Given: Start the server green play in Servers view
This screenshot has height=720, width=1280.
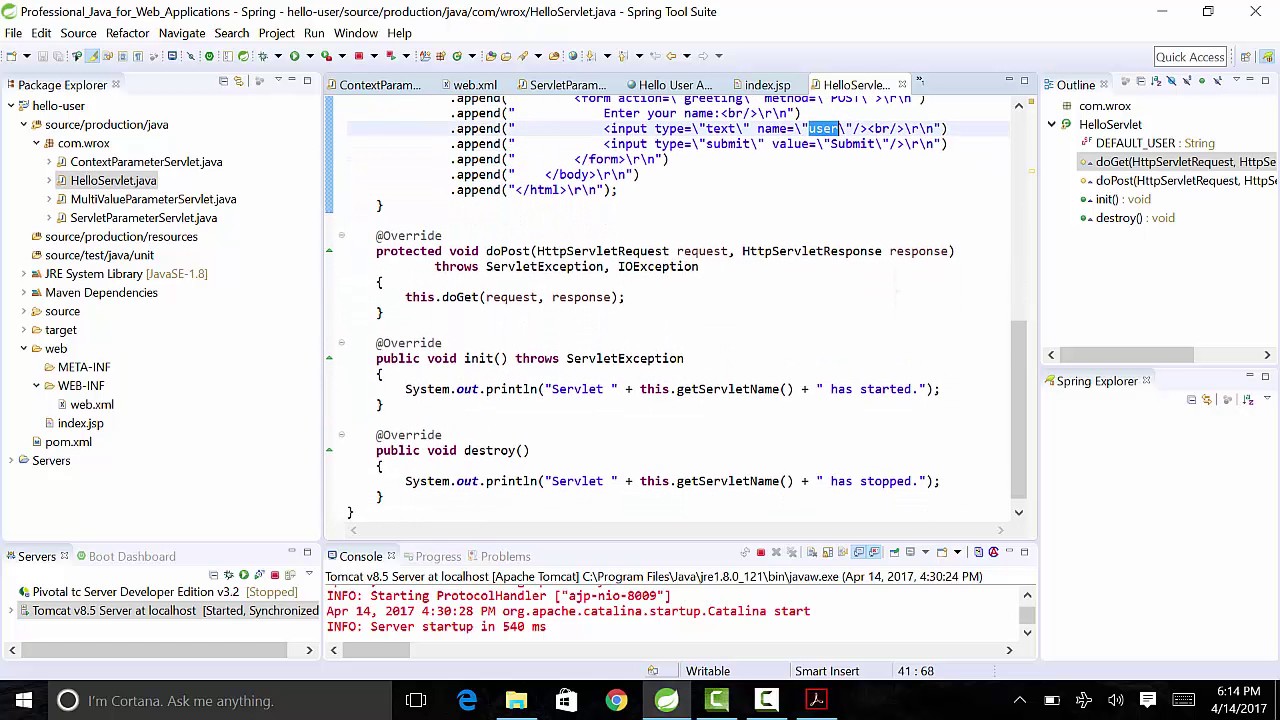Looking at the screenshot, I should pos(244,575).
